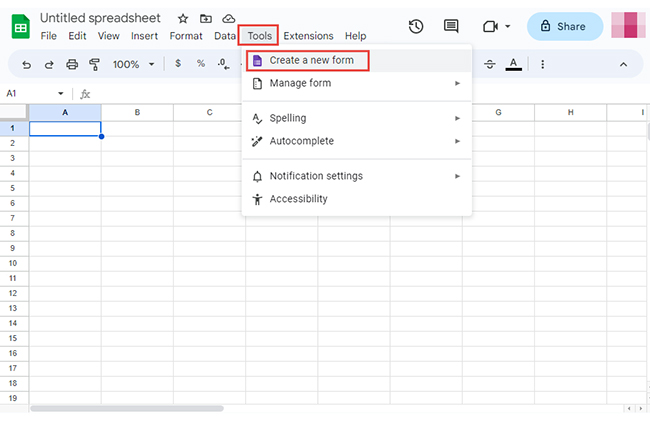Star the Untitled spreadsheet

tap(183, 19)
